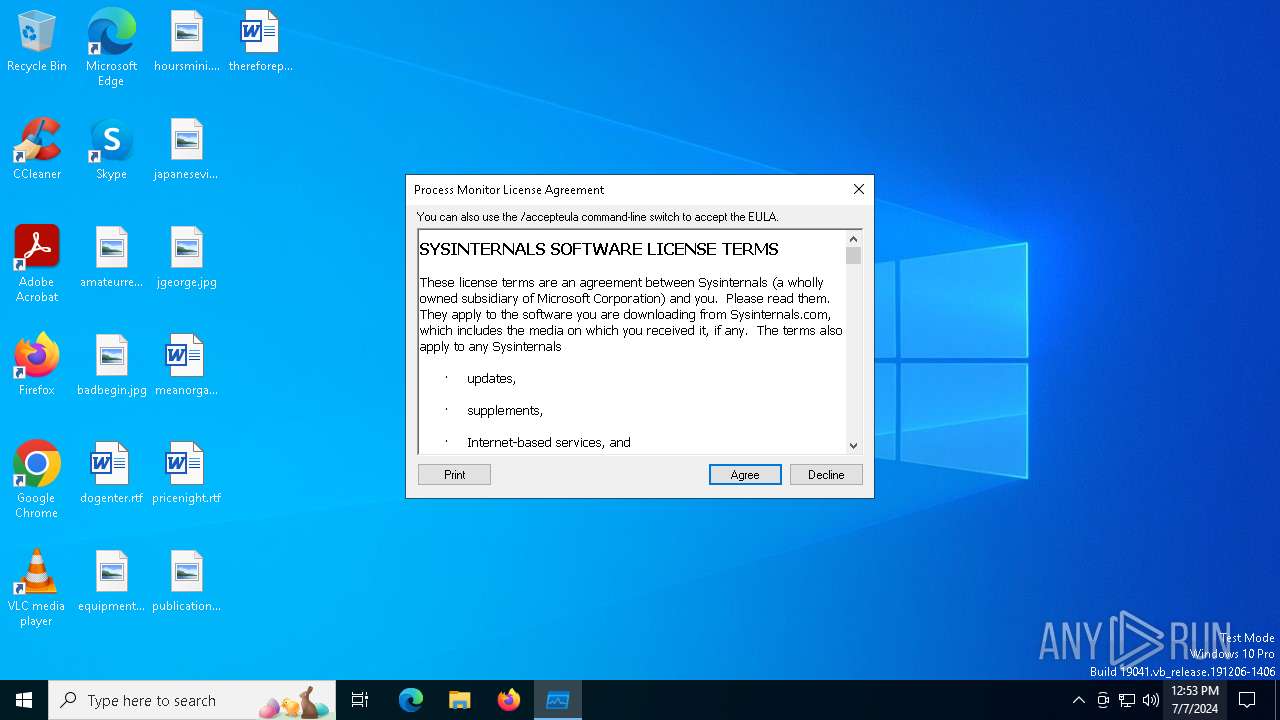
Task: Select the equipment image file icon
Action: pos(111,582)
